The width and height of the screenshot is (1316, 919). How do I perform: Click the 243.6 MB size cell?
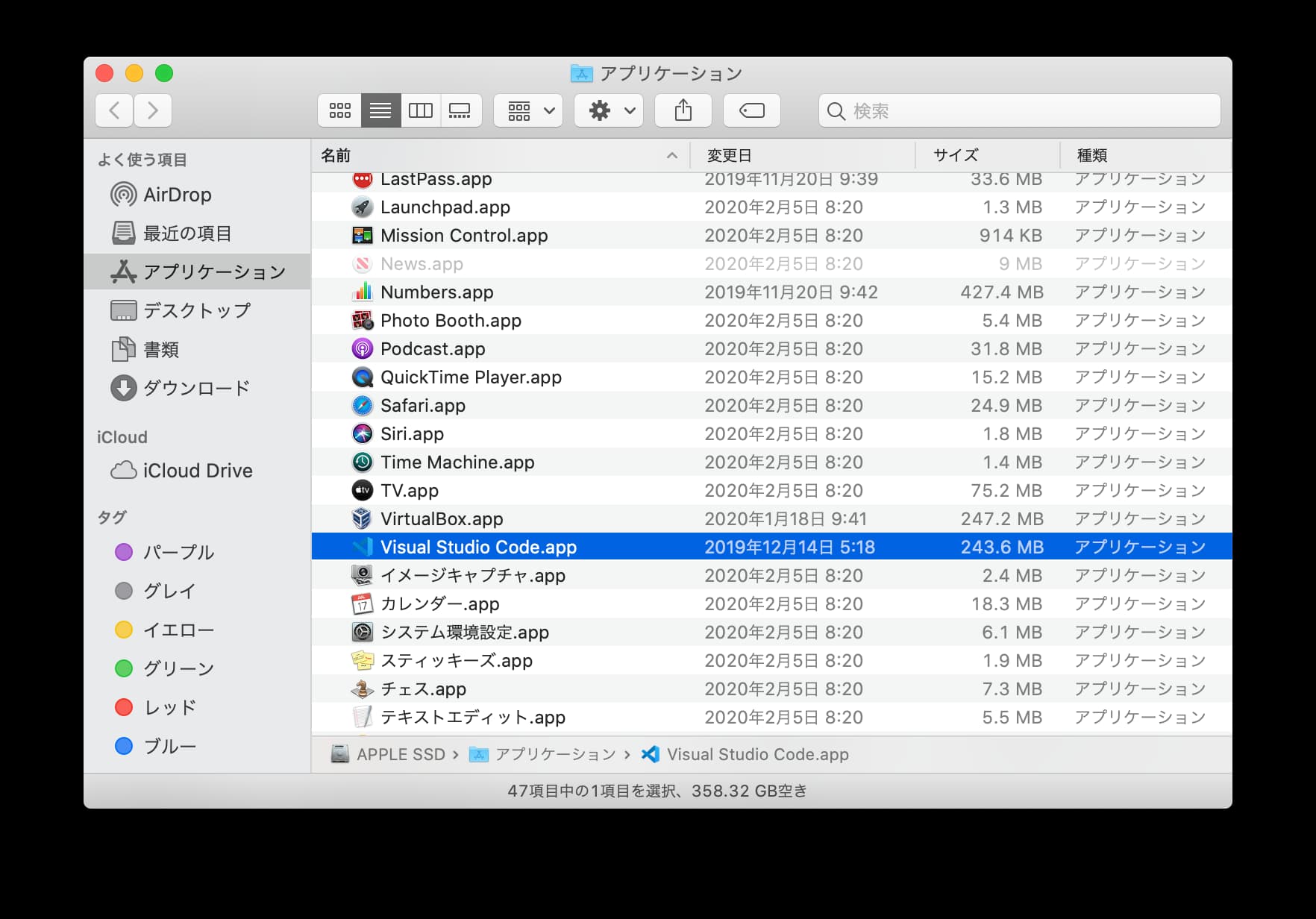[x=1001, y=548]
